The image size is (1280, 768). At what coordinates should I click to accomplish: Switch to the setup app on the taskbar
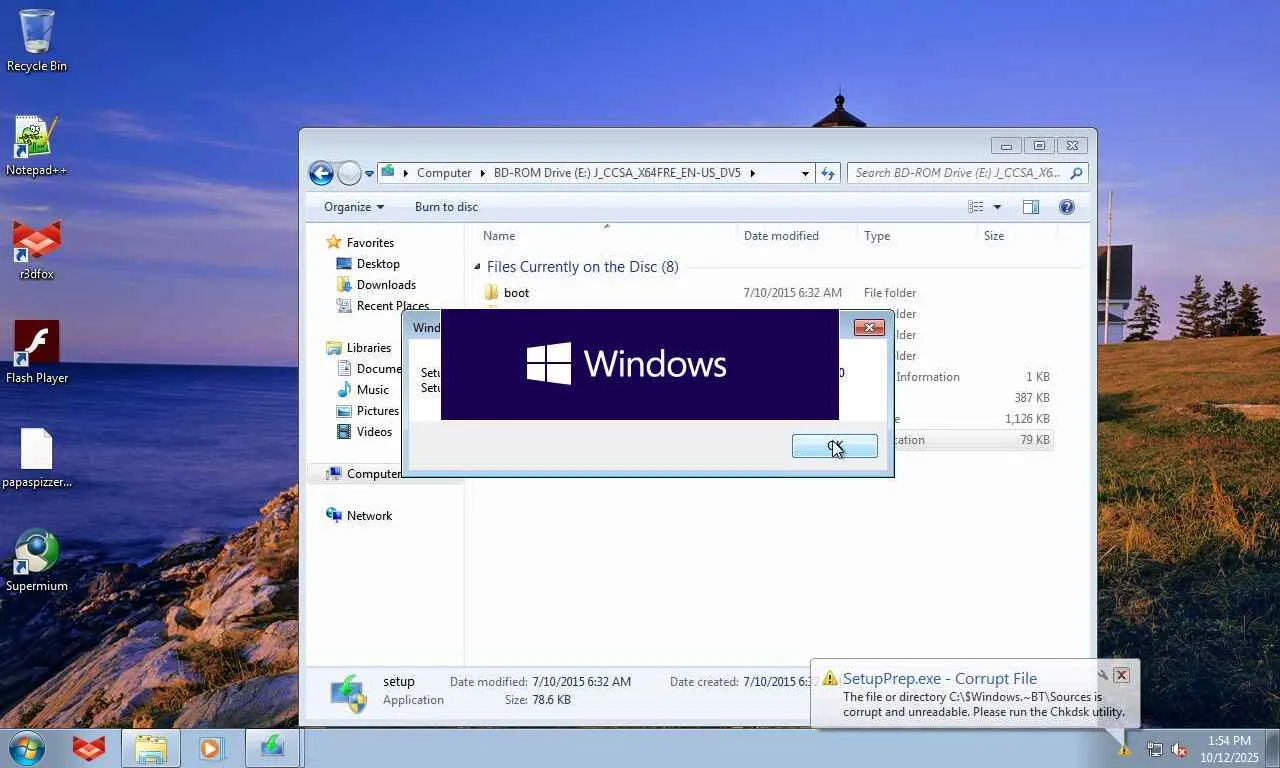click(272, 748)
